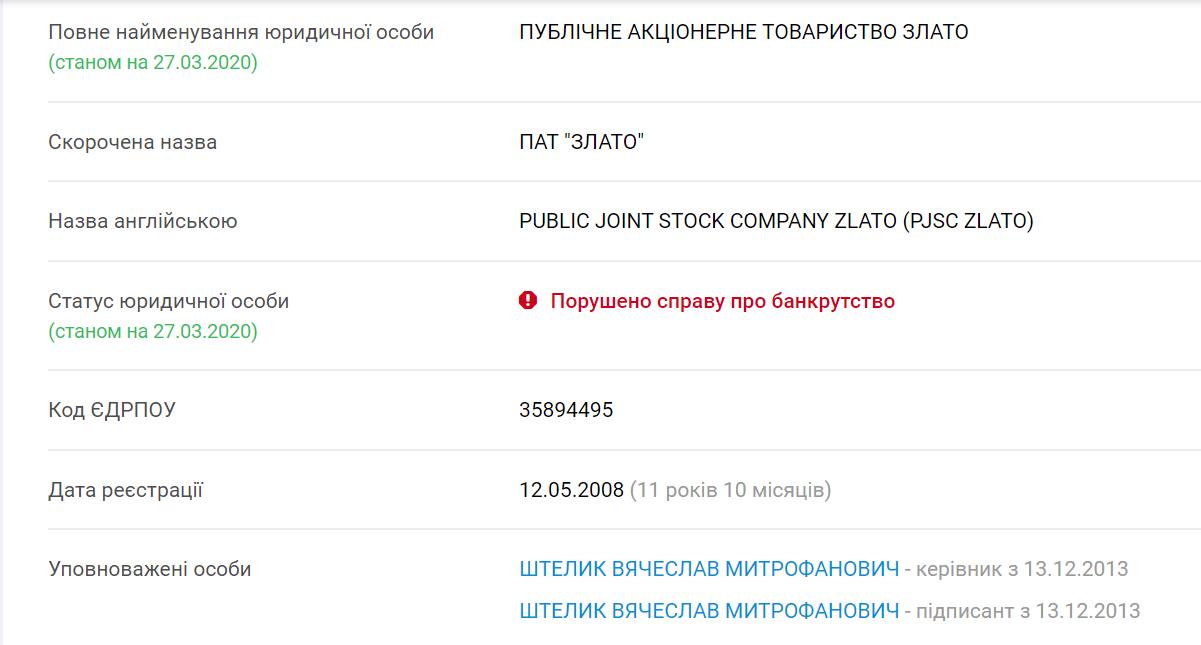Open the ШТЕЛИК link in the підписант row

[x=709, y=610]
